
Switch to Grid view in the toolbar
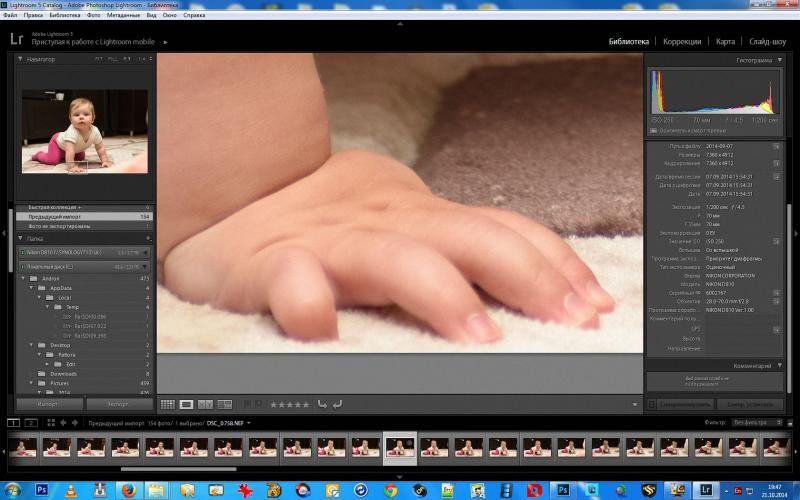pyautogui.click(x=168, y=405)
